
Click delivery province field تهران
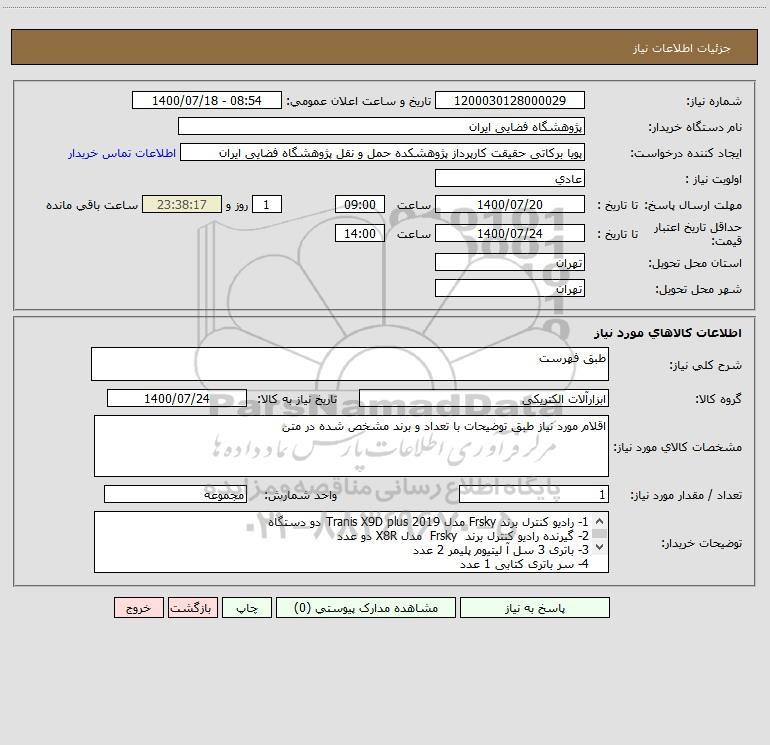coord(510,263)
